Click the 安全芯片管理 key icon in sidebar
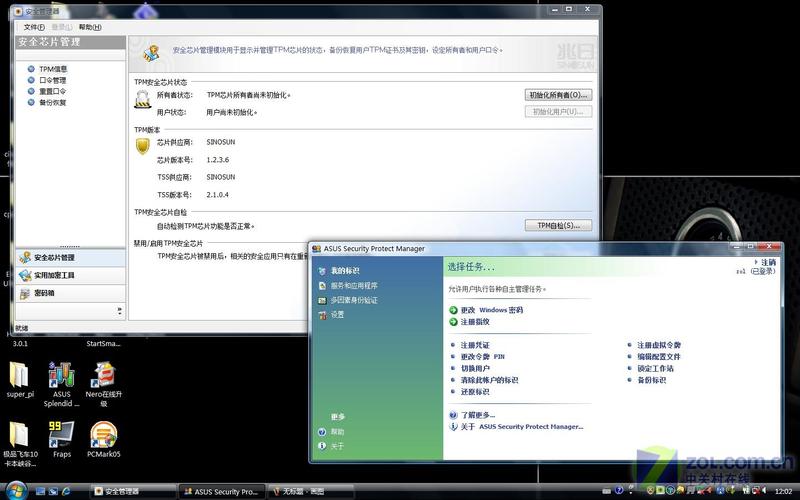The height and width of the screenshot is (500, 800). tap(24, 258)
